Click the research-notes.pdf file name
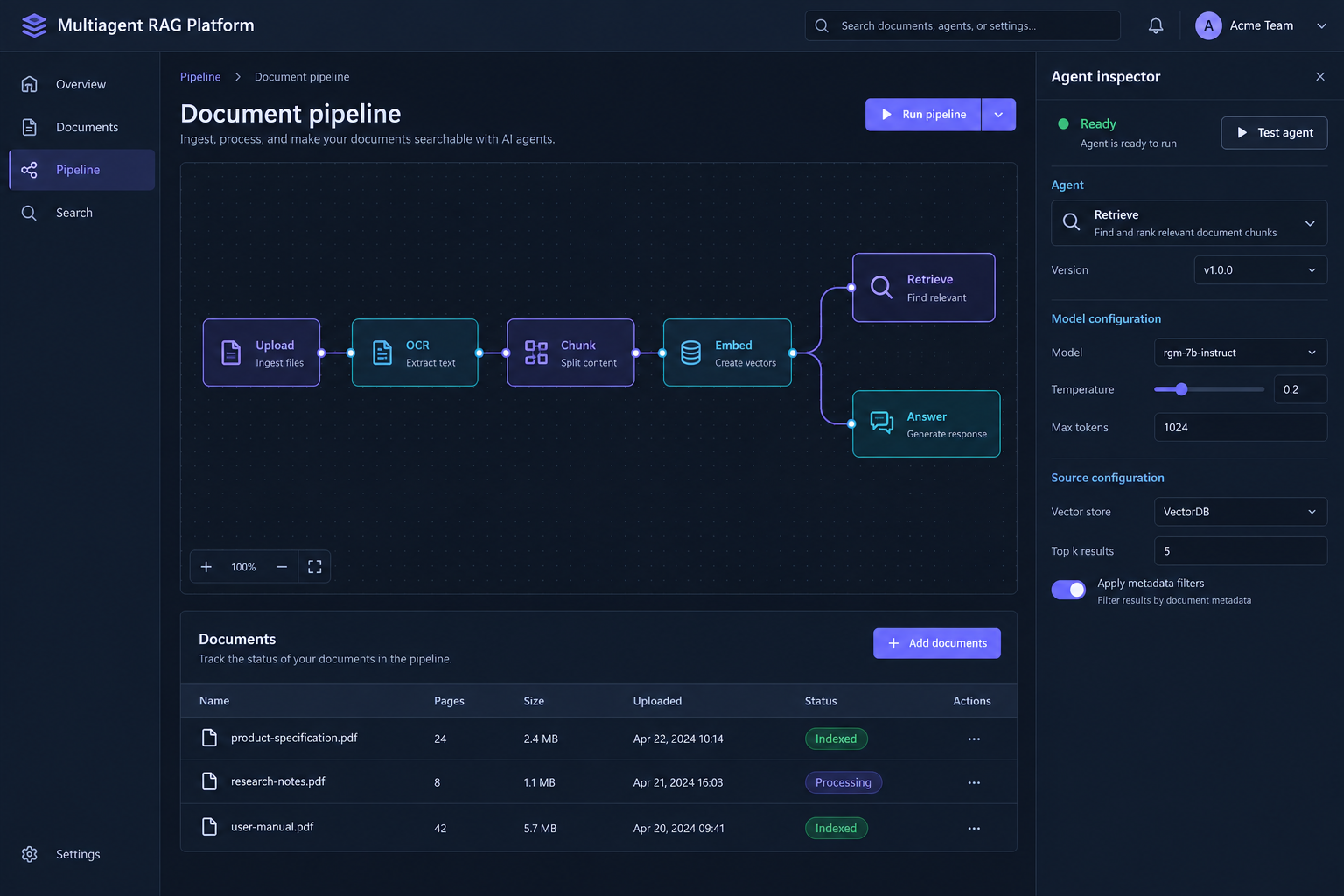The image size is (1344, 896). coord(278,781)
